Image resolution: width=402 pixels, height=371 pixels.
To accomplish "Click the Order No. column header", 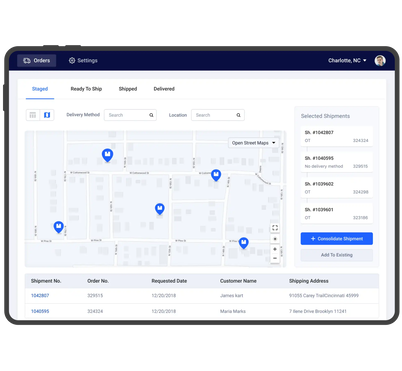I will 98,281.
